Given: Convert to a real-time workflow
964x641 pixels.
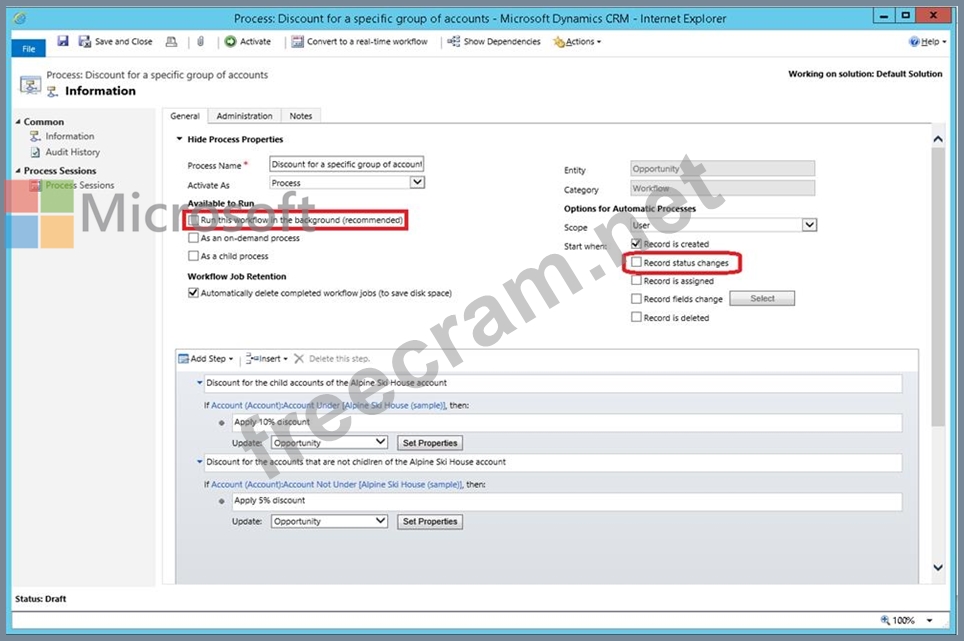Looking at the screenshot, I should click(360, 42).
